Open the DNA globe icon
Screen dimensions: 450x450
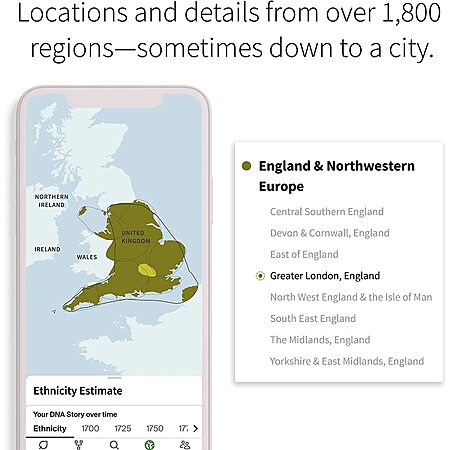pos(150,445)
